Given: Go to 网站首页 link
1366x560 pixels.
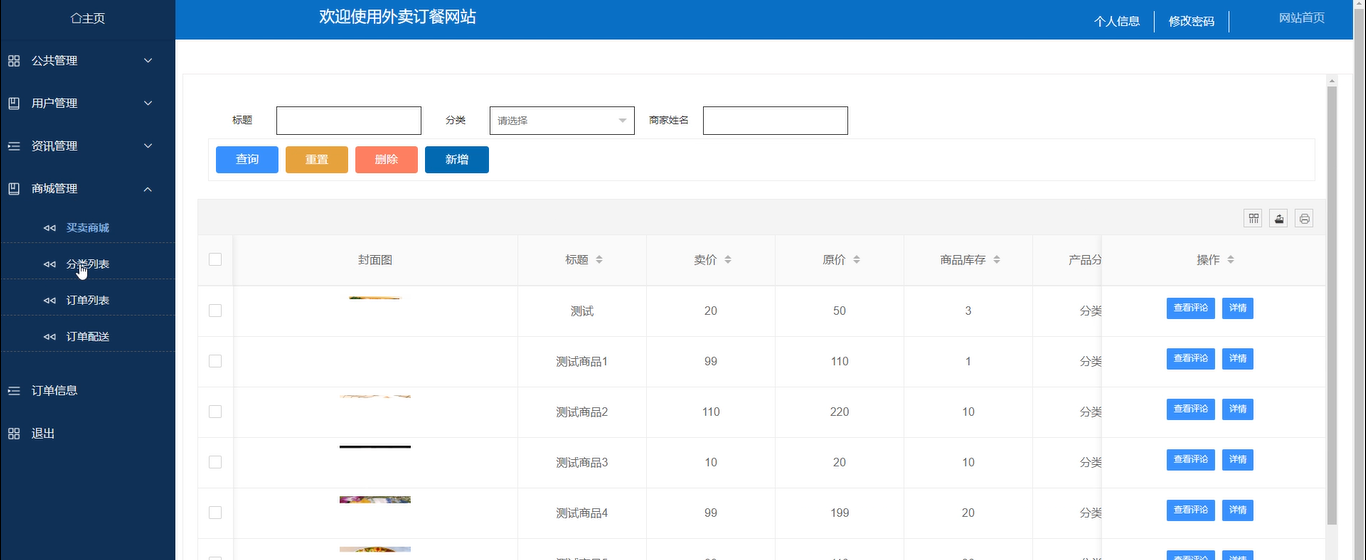Looking at the screenshot, I should (x=1302, y=18).
